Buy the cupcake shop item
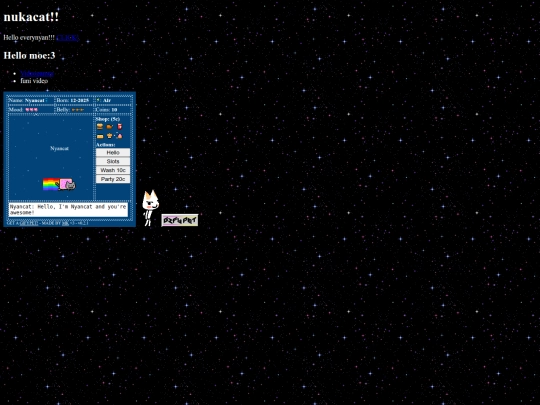Screen dimensions: 540x405 click(x=110, y=136)
